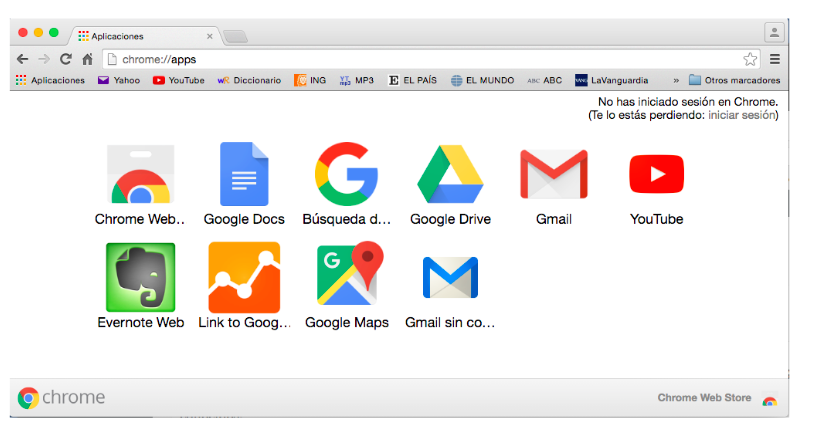837x427 pixels.
Task: Maximize the window with the green button
Action: click(54, 33)
